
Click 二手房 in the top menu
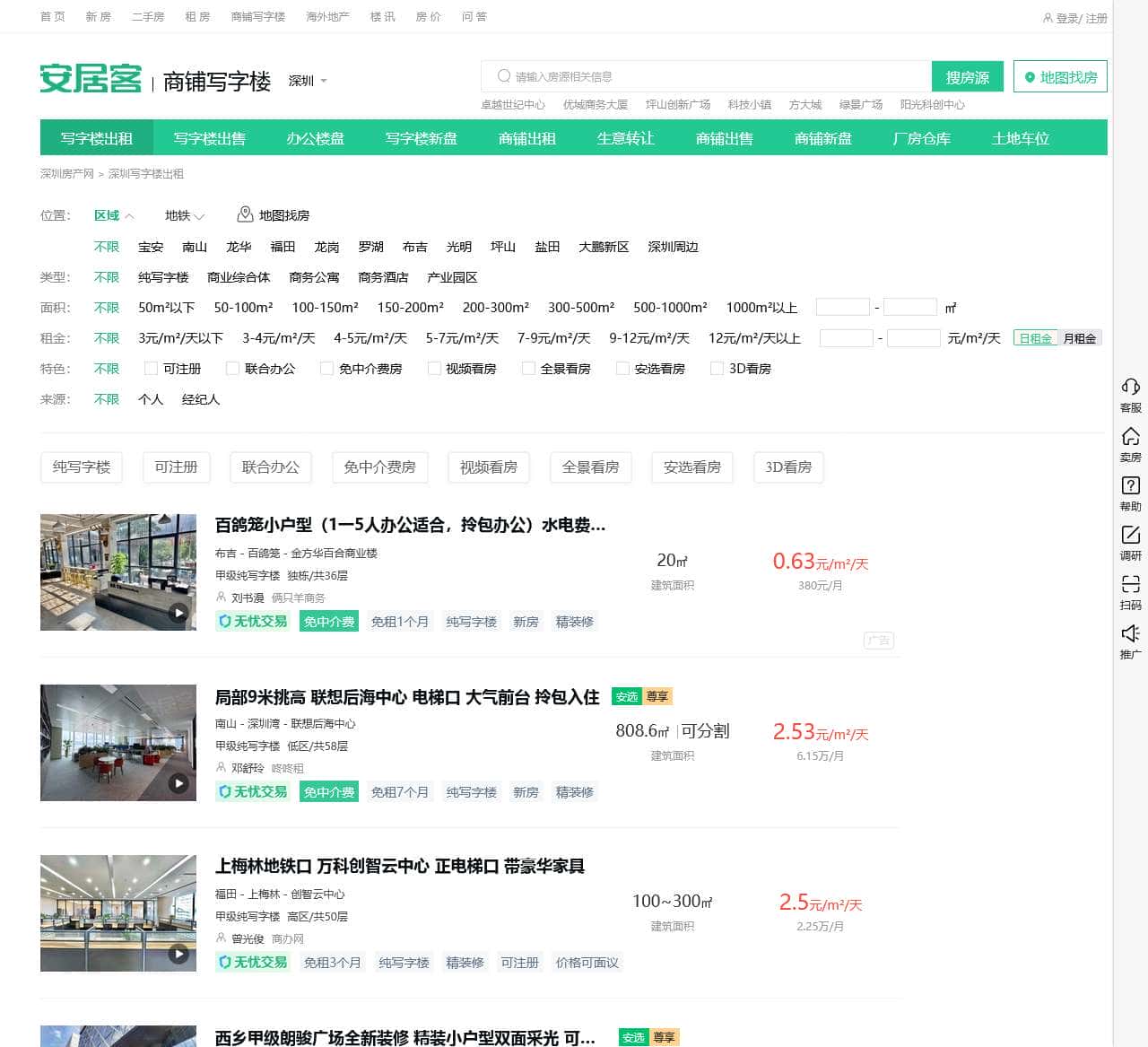tap(148, 17)
